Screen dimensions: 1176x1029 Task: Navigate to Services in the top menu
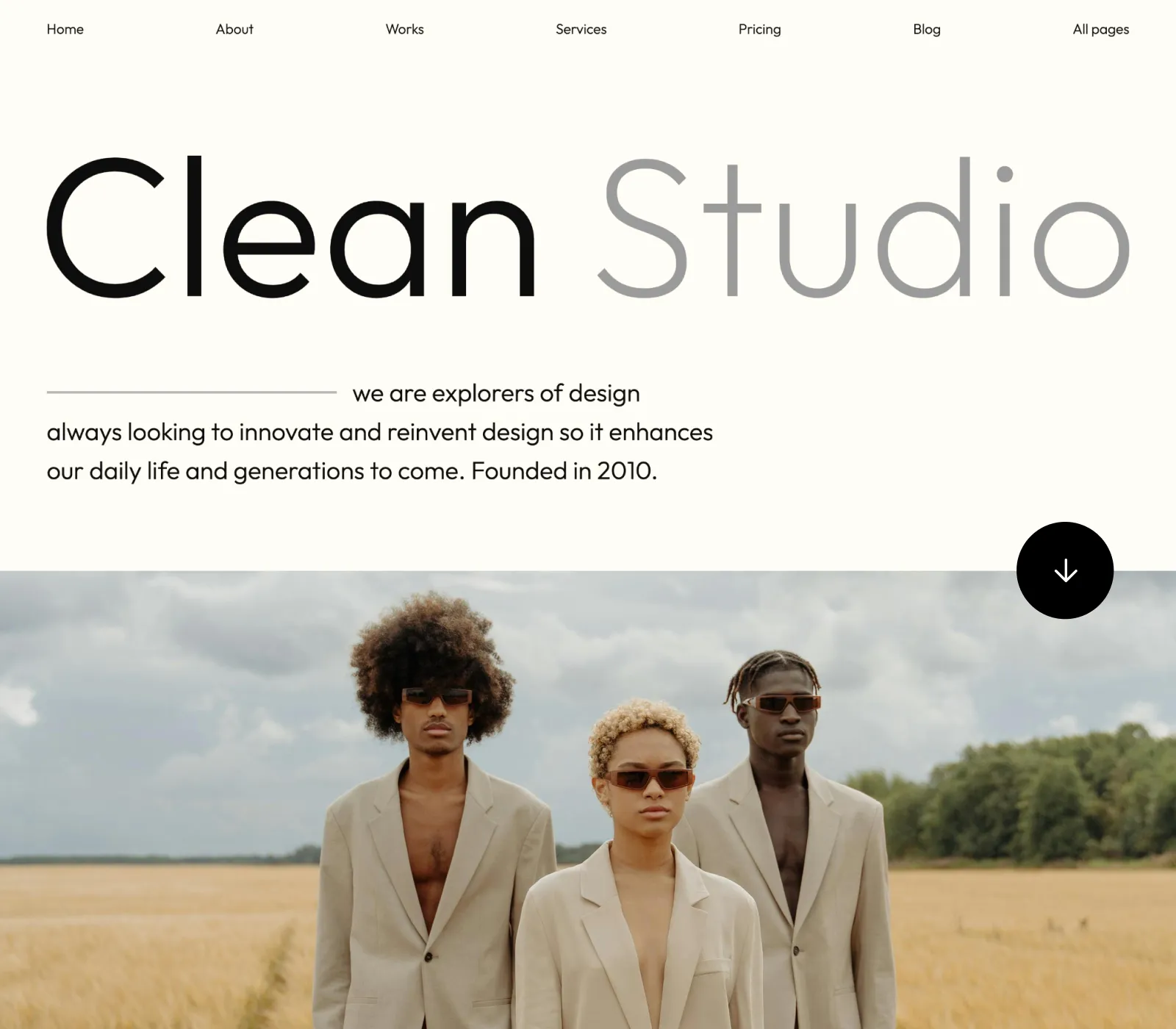point(581,29)
